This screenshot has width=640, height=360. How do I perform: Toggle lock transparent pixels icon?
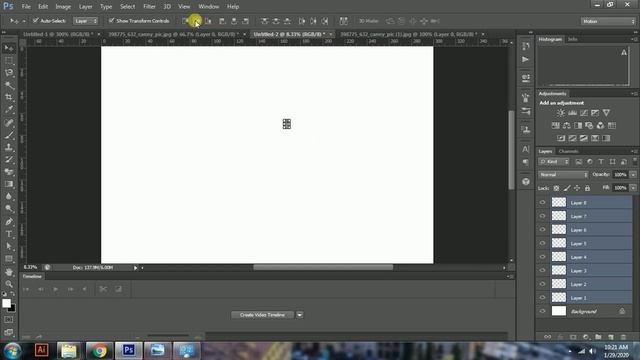click(x=556, y=188)
